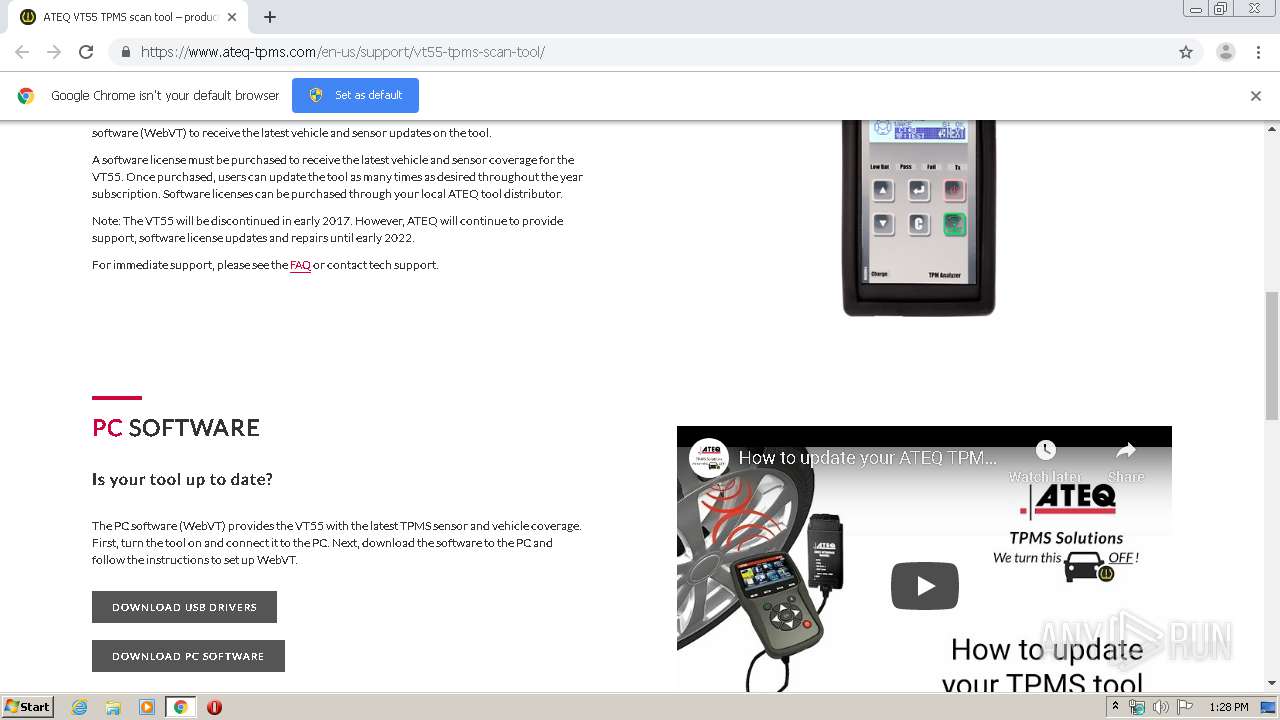Open the Action Center flag icon
This screenshot has width=1280, height=720.
1185,707
